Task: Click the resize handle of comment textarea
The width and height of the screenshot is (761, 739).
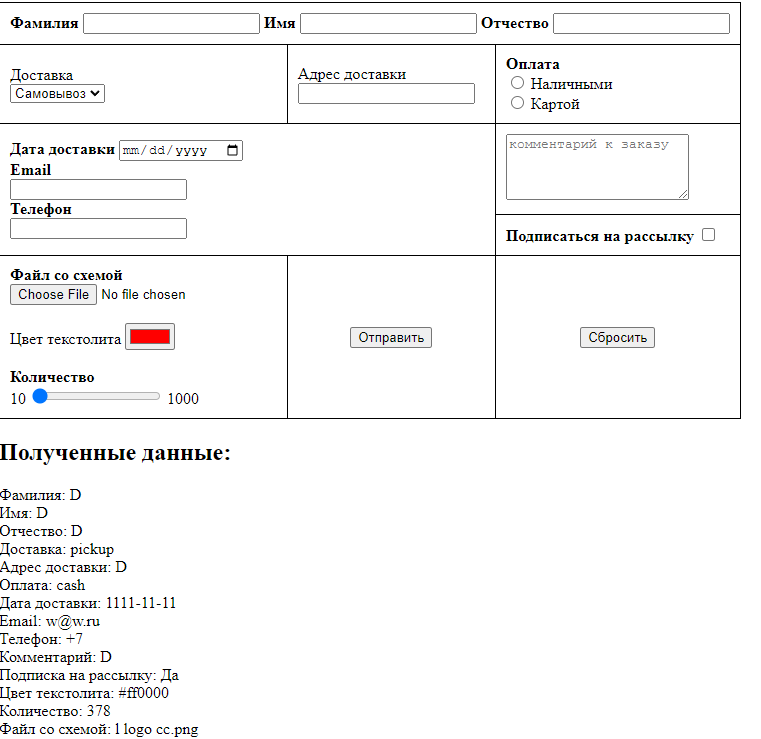Action: coord(683,194)
